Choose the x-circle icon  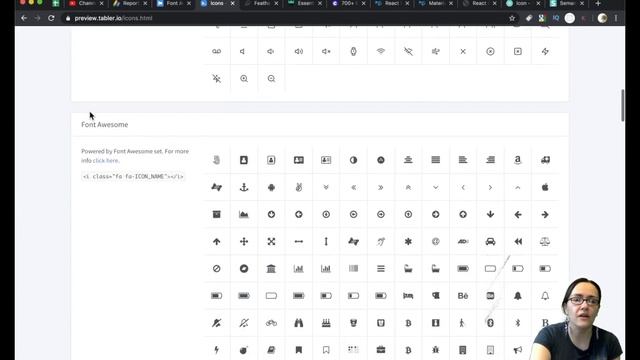point(490,51)
